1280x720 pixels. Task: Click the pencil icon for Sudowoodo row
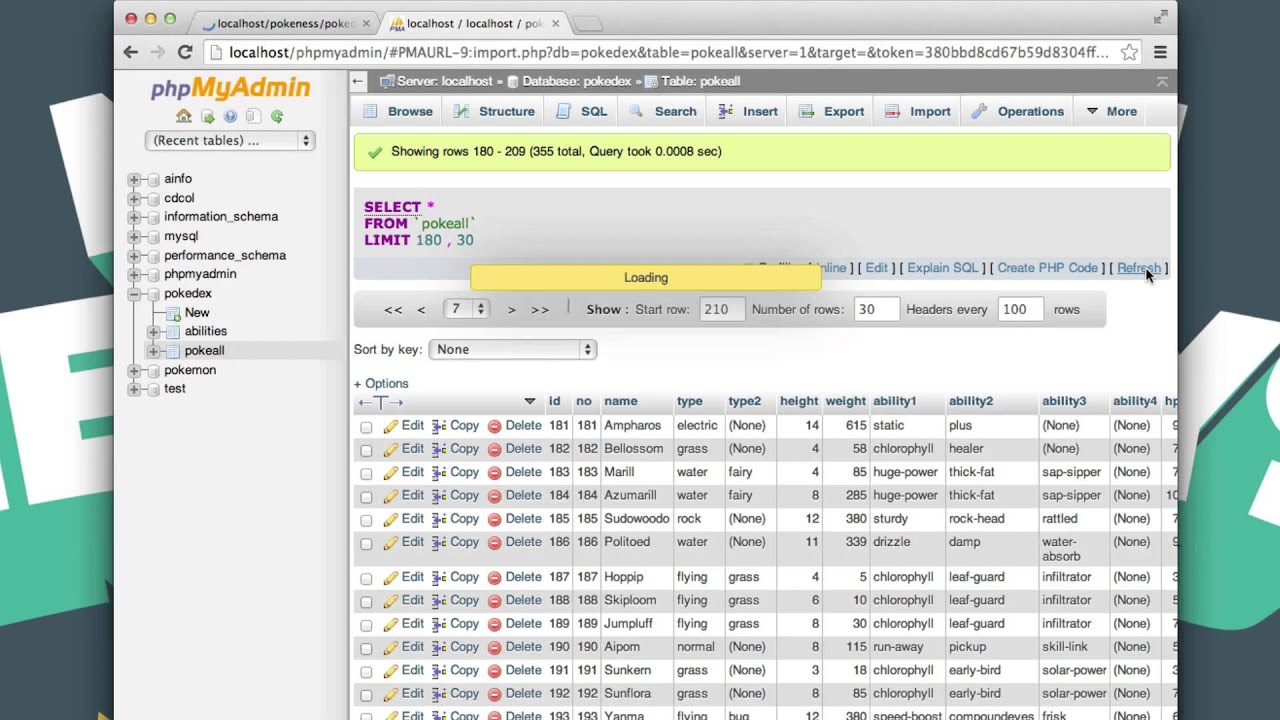pos(390,519)
